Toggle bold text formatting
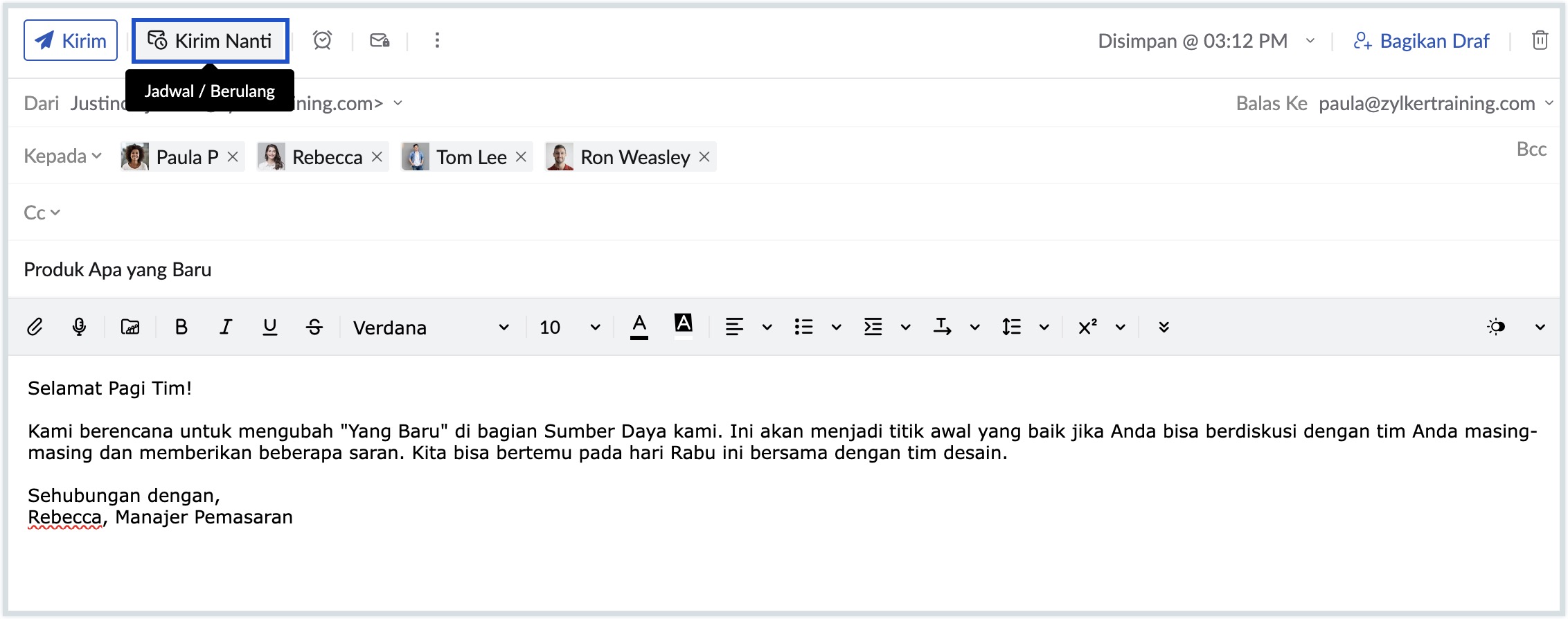Screen dimensions: 1568x619 [181, 327]
